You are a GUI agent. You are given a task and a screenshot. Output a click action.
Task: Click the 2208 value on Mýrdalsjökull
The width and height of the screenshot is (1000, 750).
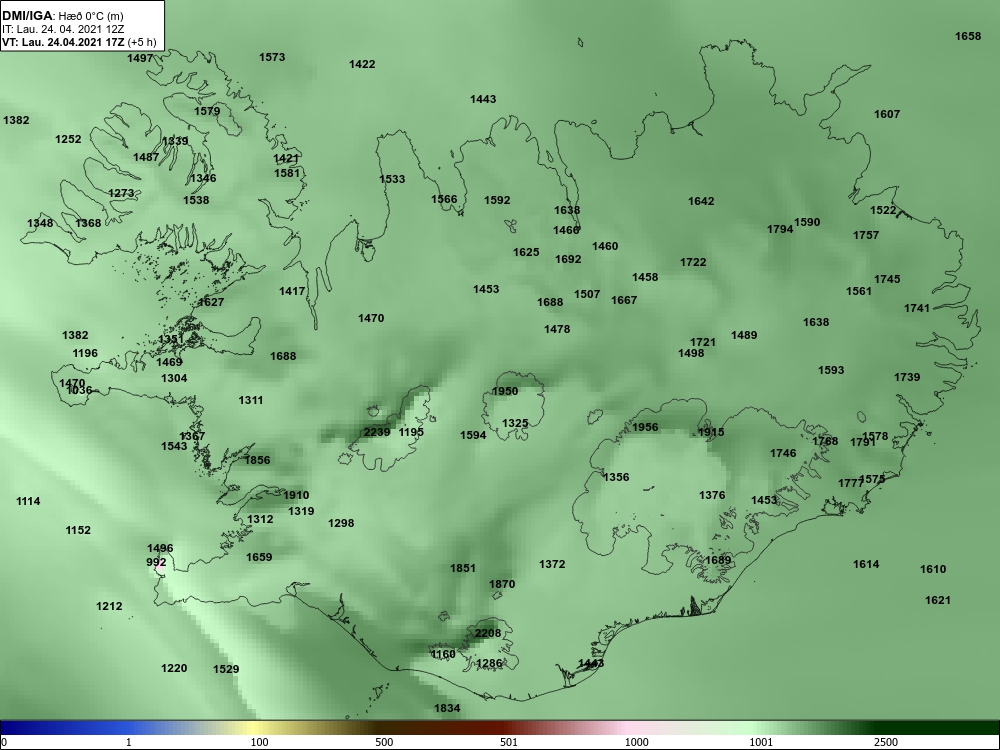click(x=488, y=633)
